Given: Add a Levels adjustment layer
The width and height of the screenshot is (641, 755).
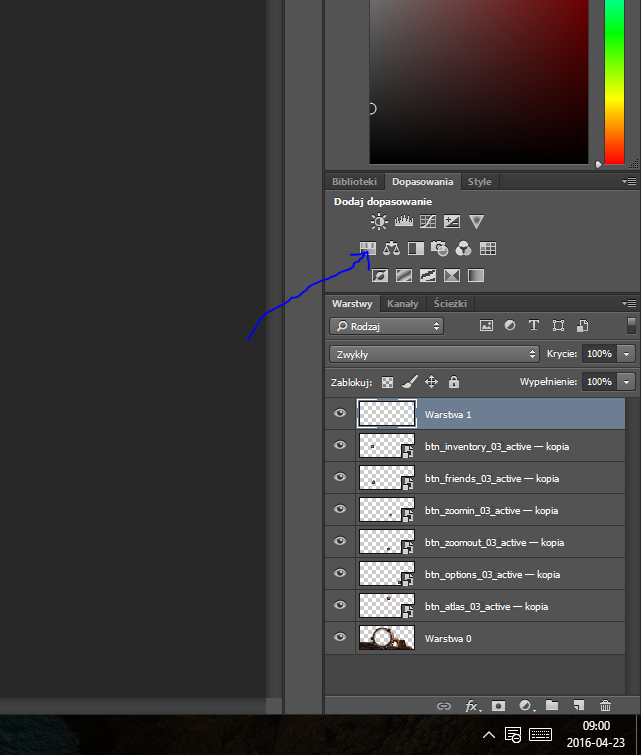Looking at the screenshot, I should (404, 221).
